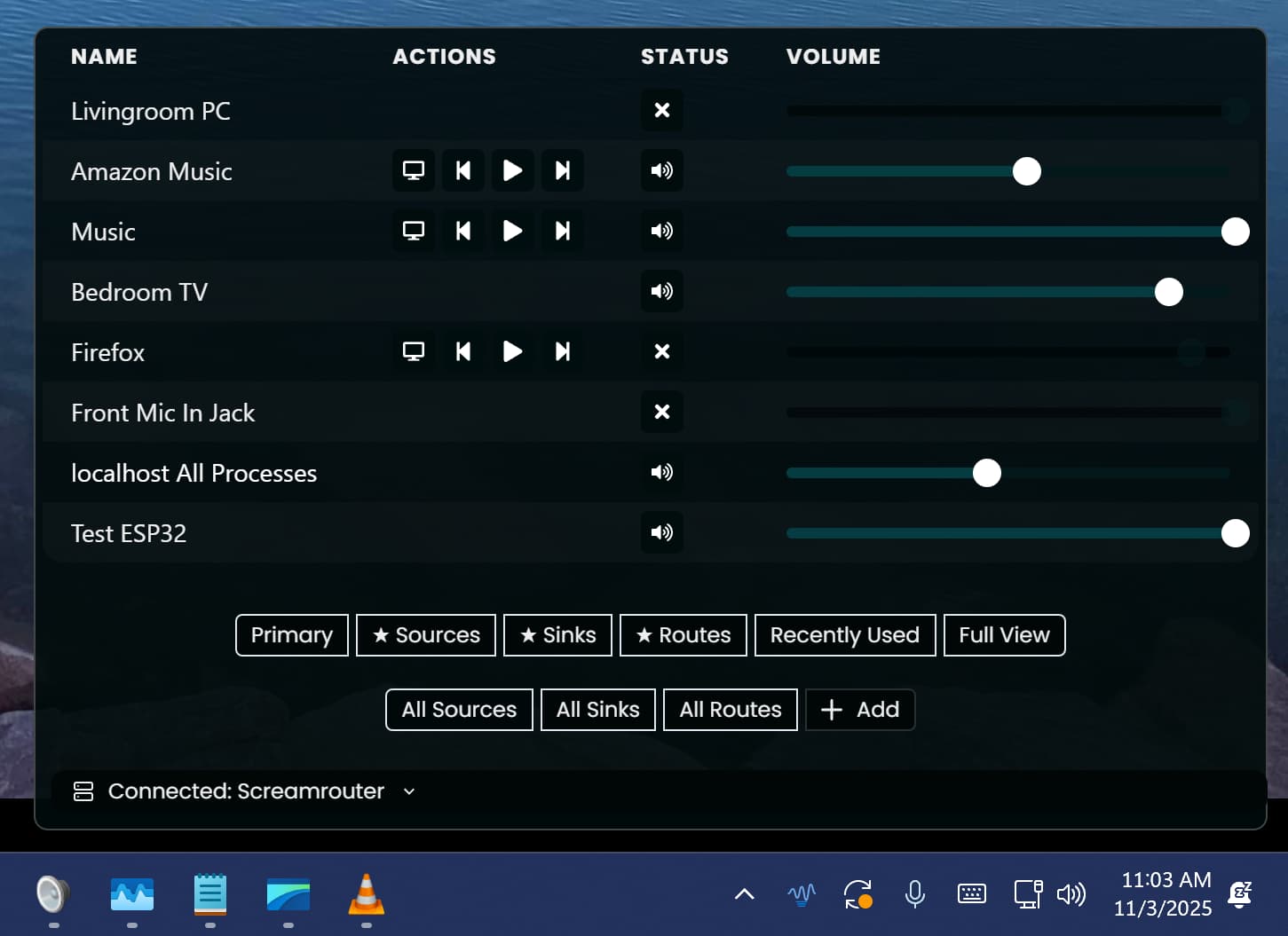Expand the Connected: Screamrouter server dropdown

(x=409, y=791)
